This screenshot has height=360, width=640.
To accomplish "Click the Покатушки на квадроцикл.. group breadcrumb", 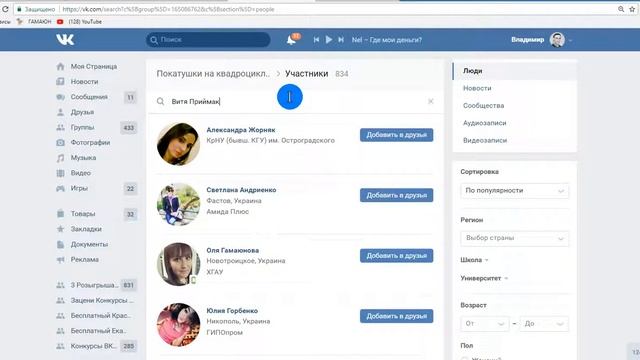I will pos(213,74).
